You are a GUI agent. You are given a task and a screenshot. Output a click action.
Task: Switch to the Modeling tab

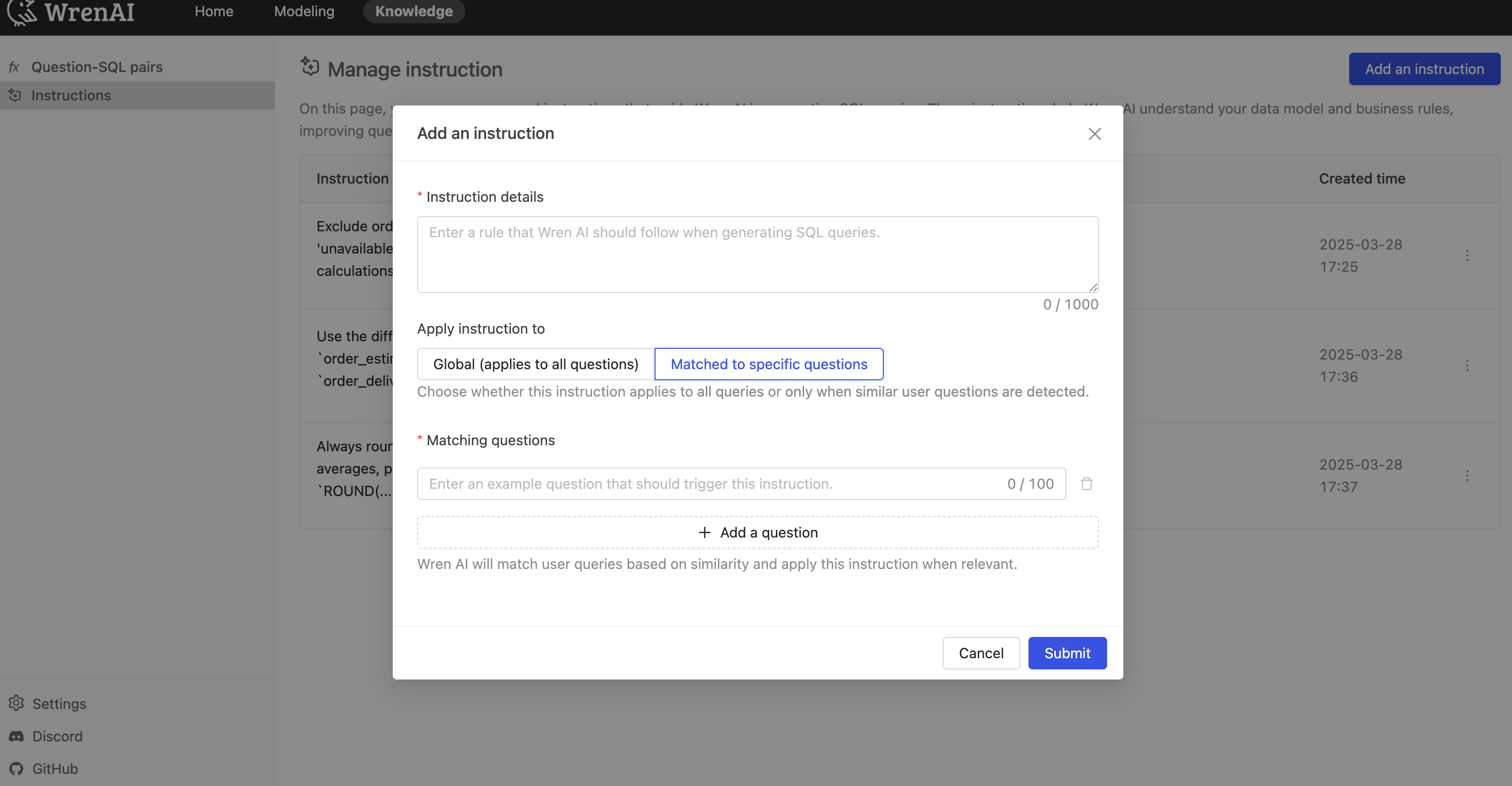(x=304, y=11)
